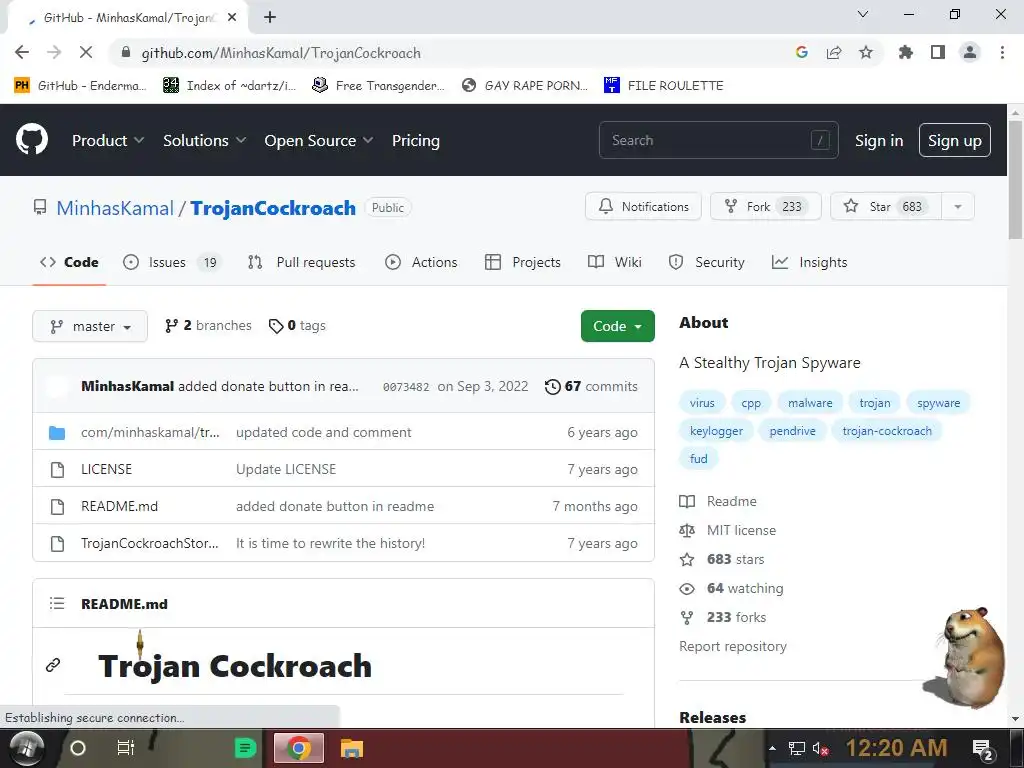Select the Code tab
1024x768 pixels.
pyautogui.click(x=69, y=263)
